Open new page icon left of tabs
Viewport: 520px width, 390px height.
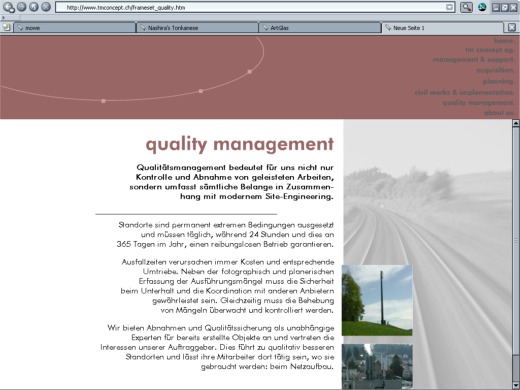coord(6,27)
